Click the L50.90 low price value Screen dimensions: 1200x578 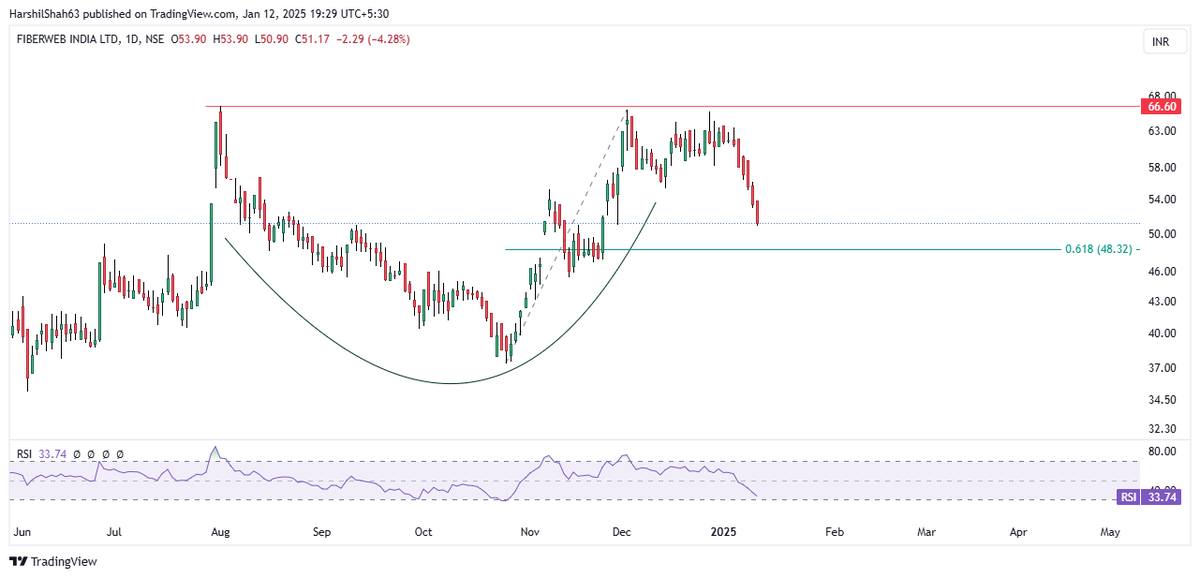tap(273, 39)
